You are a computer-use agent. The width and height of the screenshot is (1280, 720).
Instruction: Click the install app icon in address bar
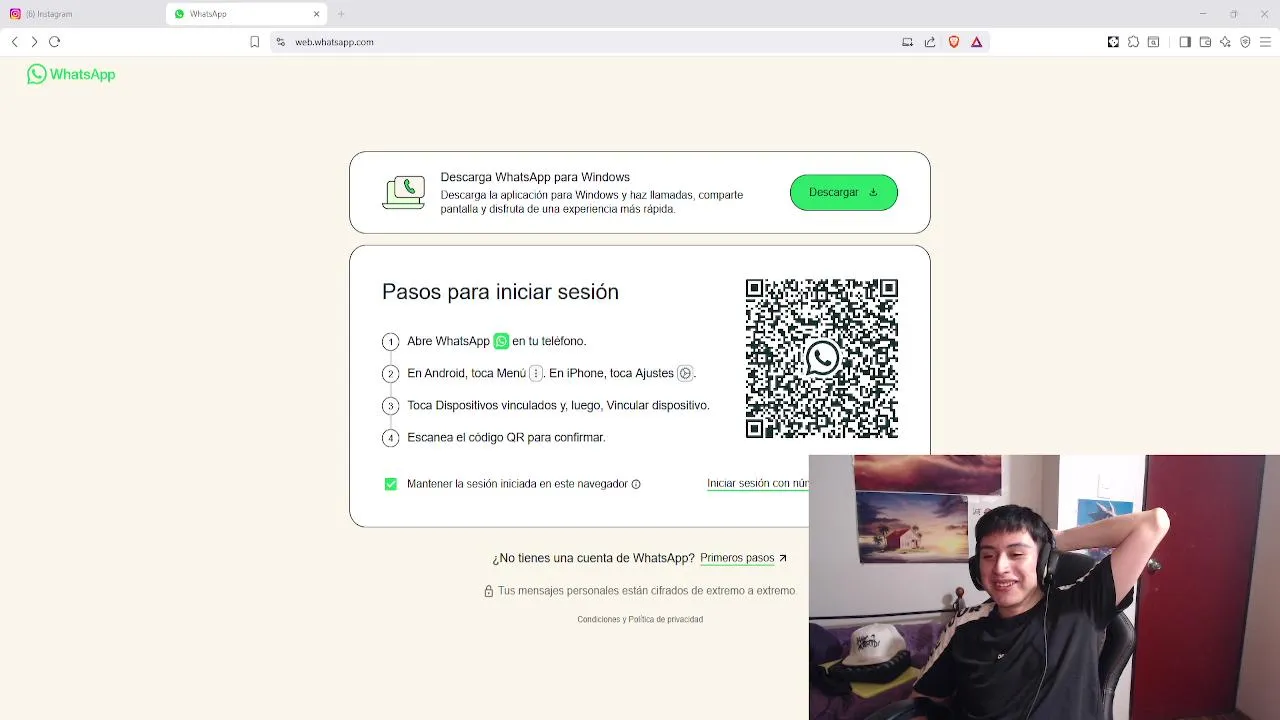coord(907,42)
